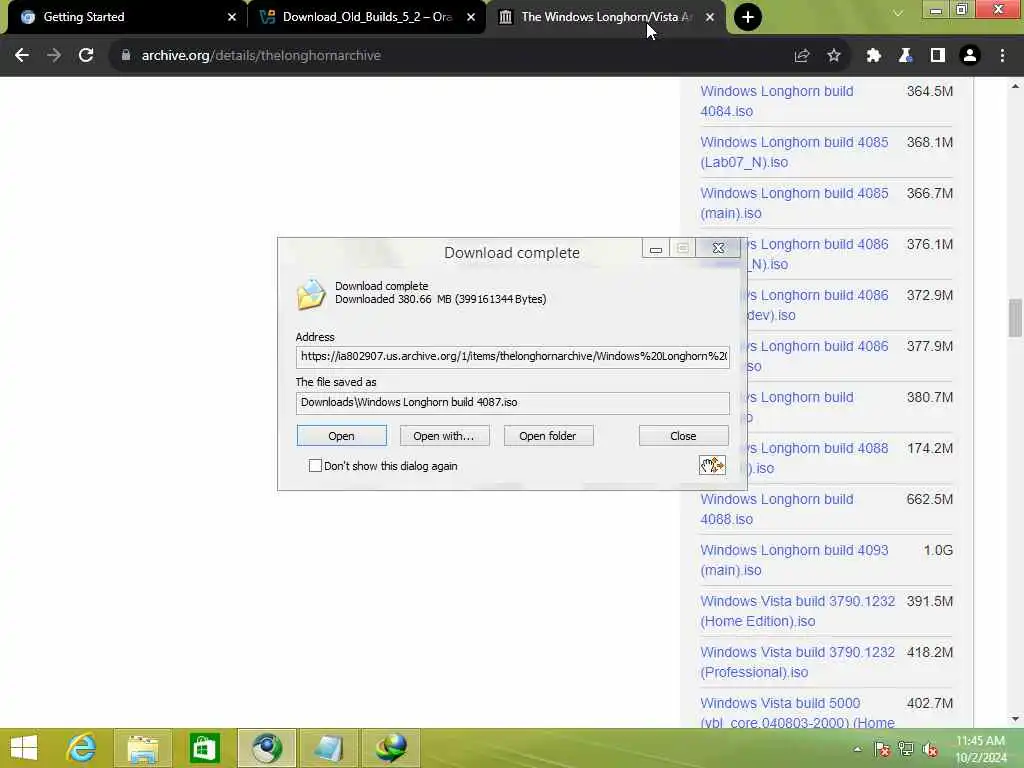The height and width of the screenshot is (768, 1024).
Task: Open the flask labs icon in toolbar
Action: tap(905, 56)
